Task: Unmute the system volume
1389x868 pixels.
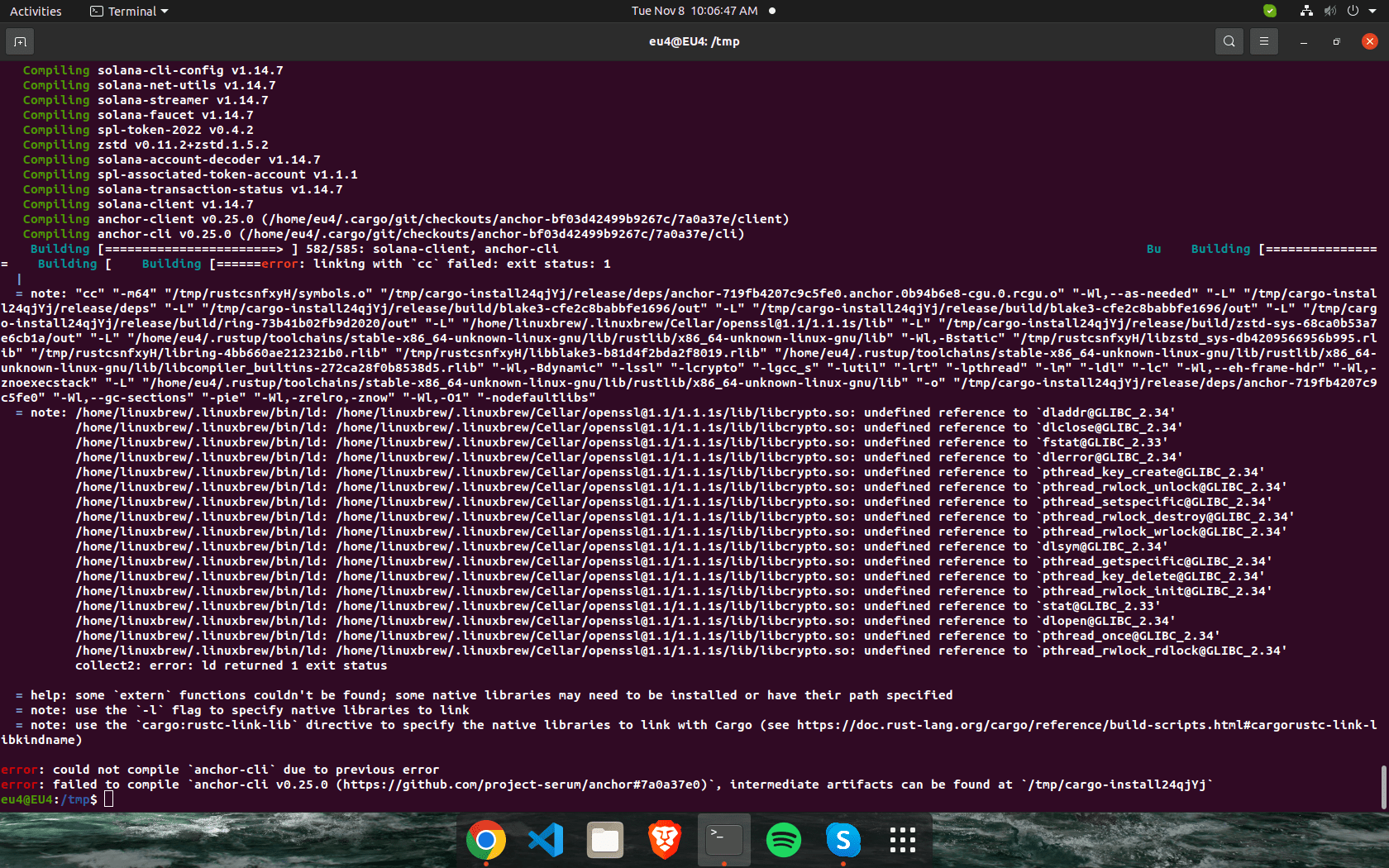Action: [1329, 11]
